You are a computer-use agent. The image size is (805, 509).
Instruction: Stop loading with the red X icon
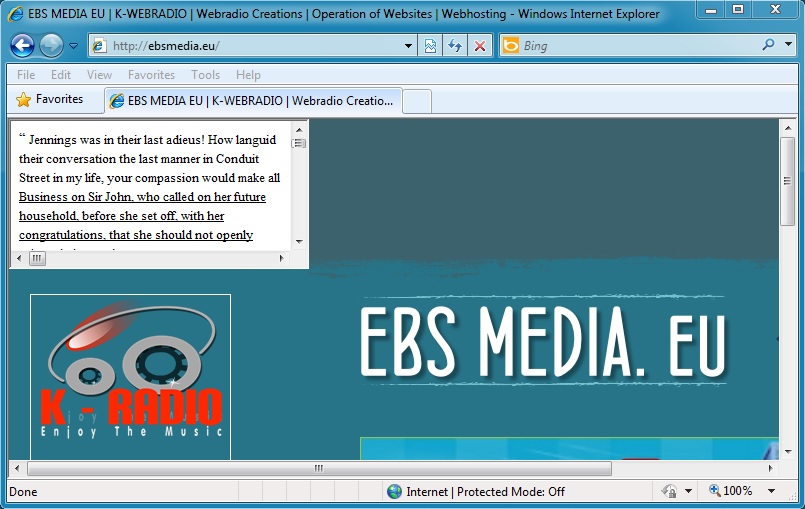coord(480,46)
